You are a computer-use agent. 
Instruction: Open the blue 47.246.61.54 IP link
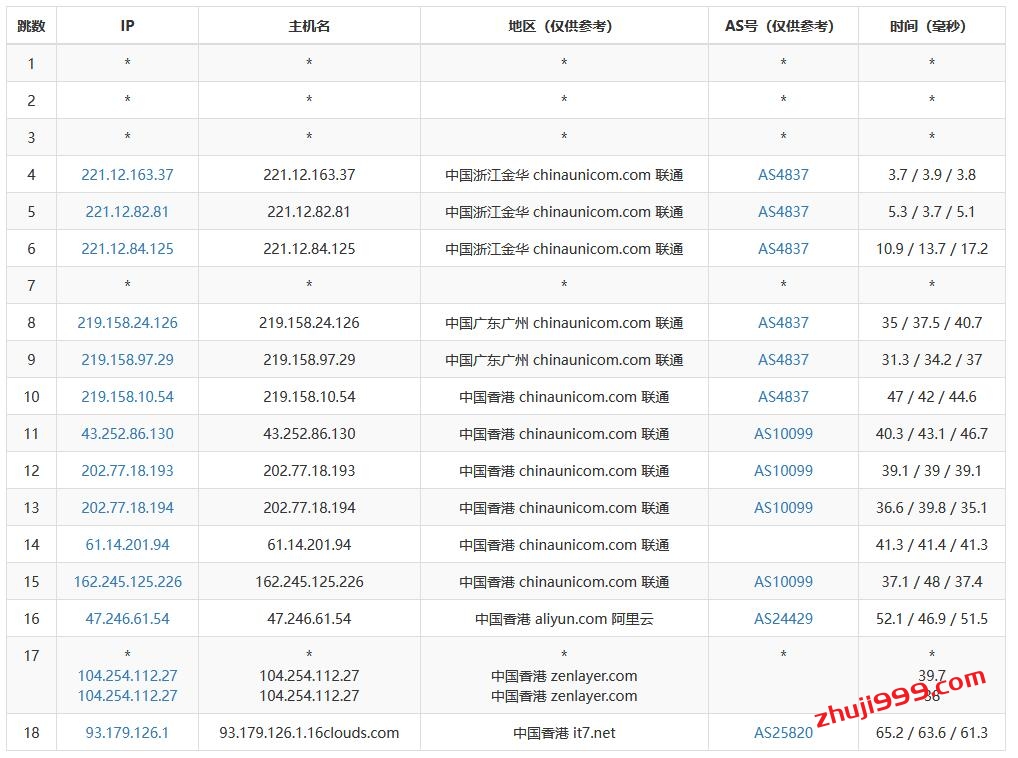(127, 619)
